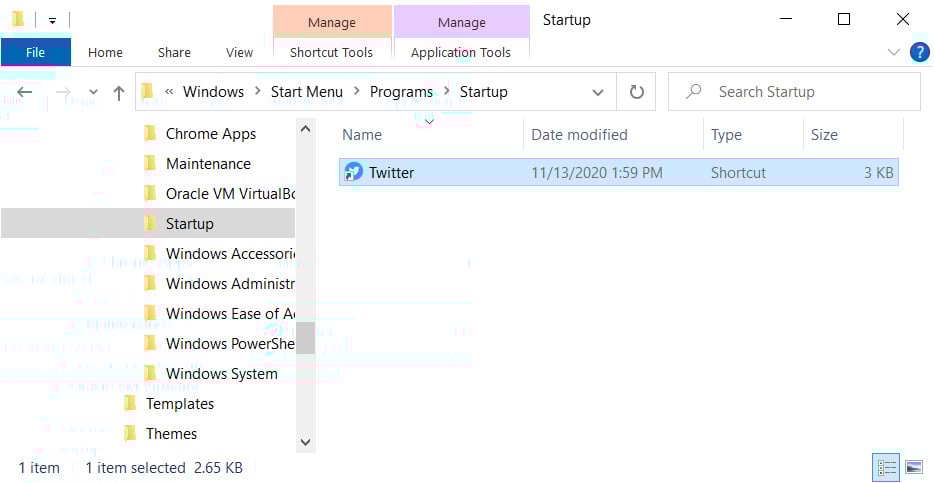Click the Themes folder icon
The image size is (934, 483).
point(130,433)
